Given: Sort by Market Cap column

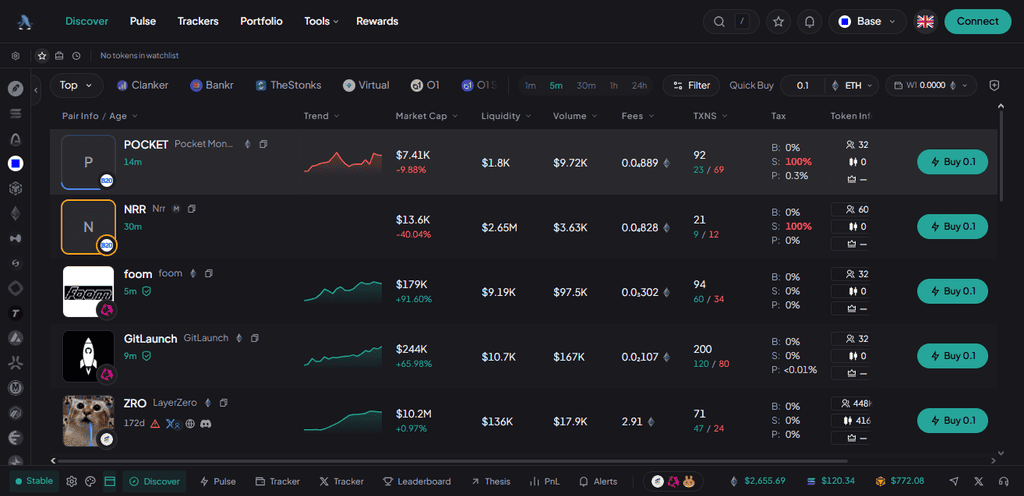Looking at the screenshot, I should click(426, 116).
